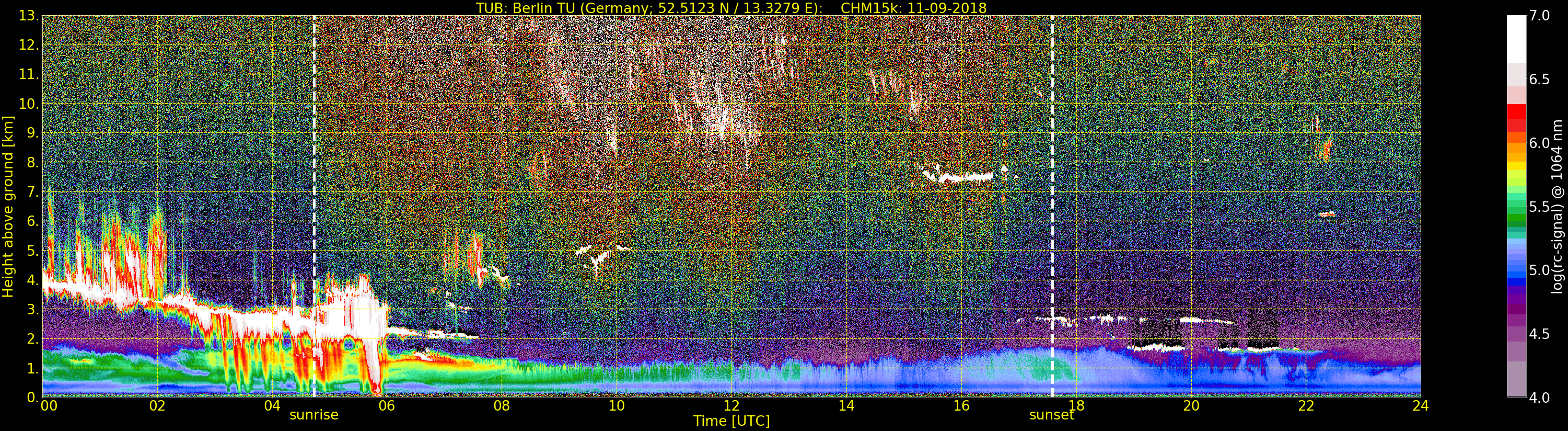Click the '4.5' colorbar tick label
Viewport: 1568px width, 431px height.
tap(1539, 334)
